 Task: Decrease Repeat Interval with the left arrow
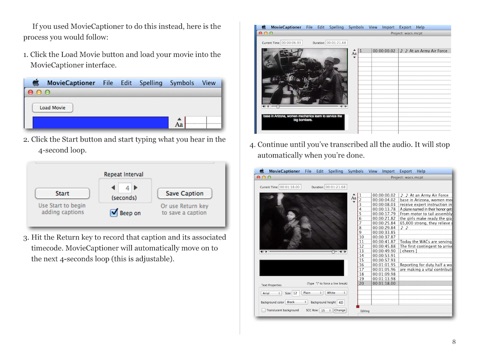113,188
